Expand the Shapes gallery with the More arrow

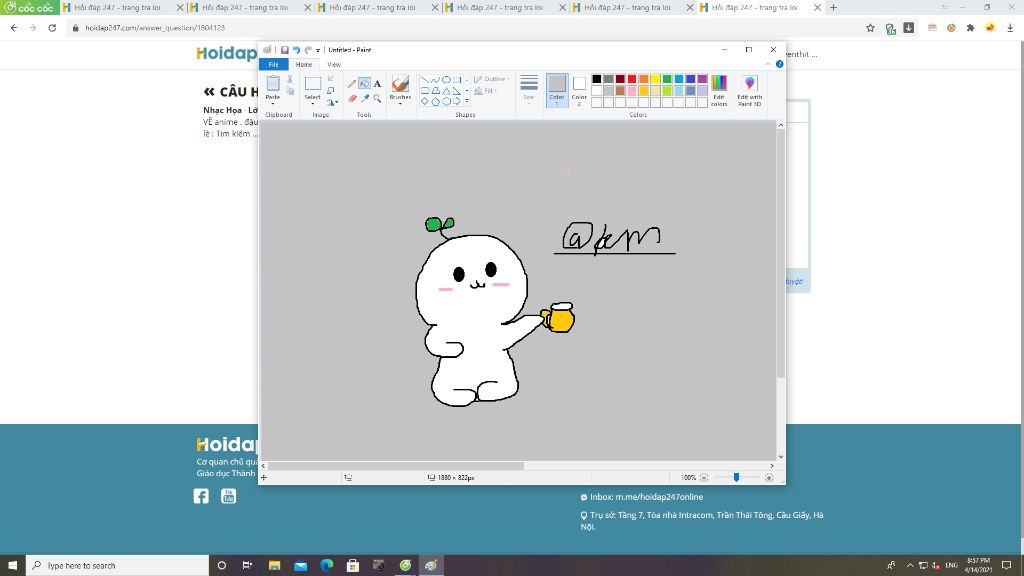[x=467, y=101]
